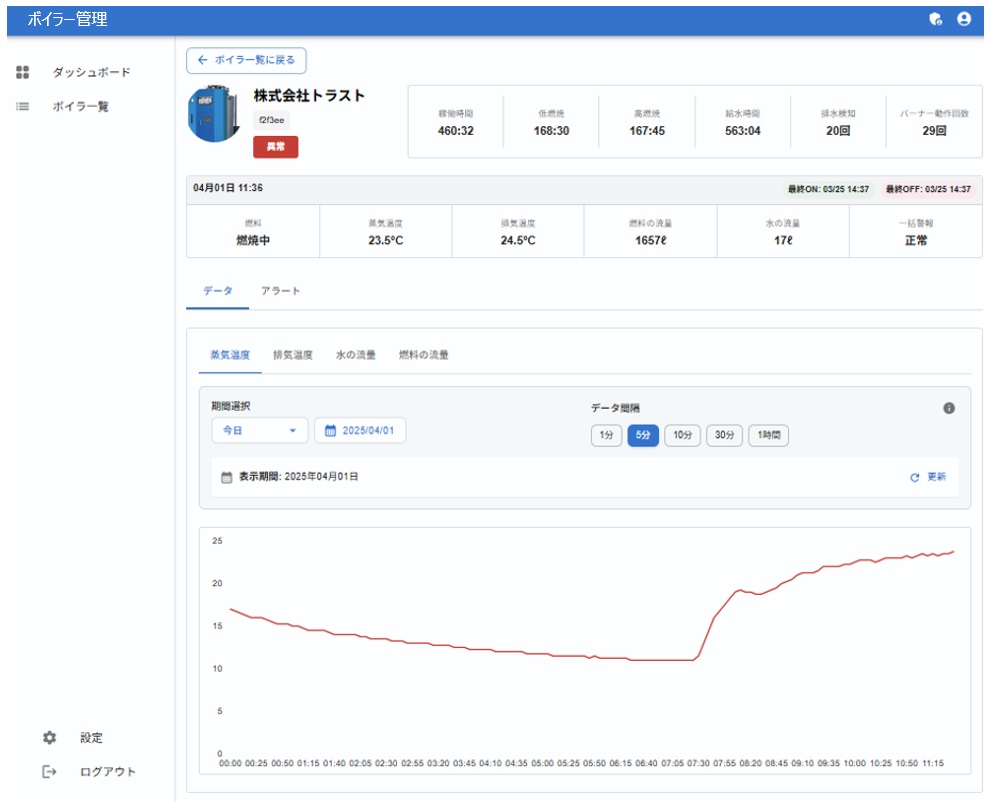Open the 今日 period dropdown

pyautogui.click(x=260, y=431)
